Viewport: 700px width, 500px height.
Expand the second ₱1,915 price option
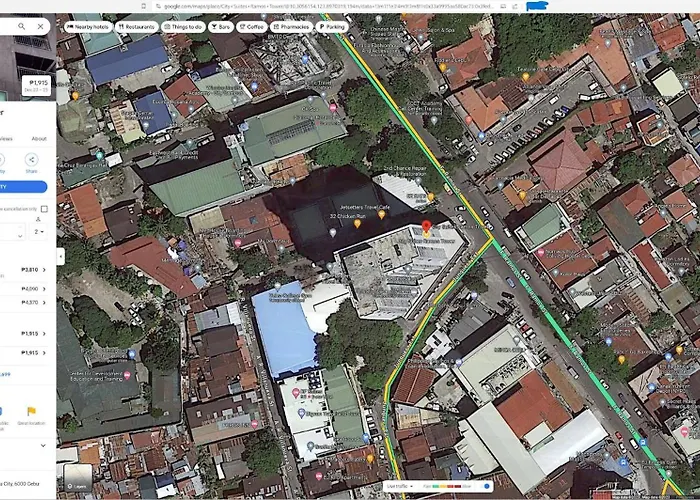point(44,353)
